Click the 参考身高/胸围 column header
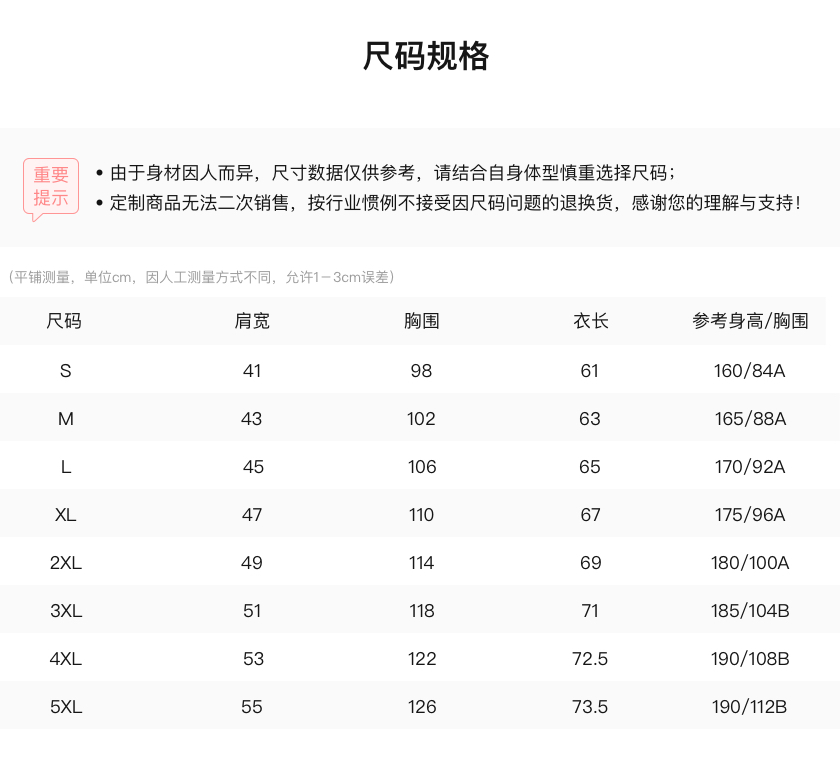Viewport: 840px width, 763px height. (750, 321)
